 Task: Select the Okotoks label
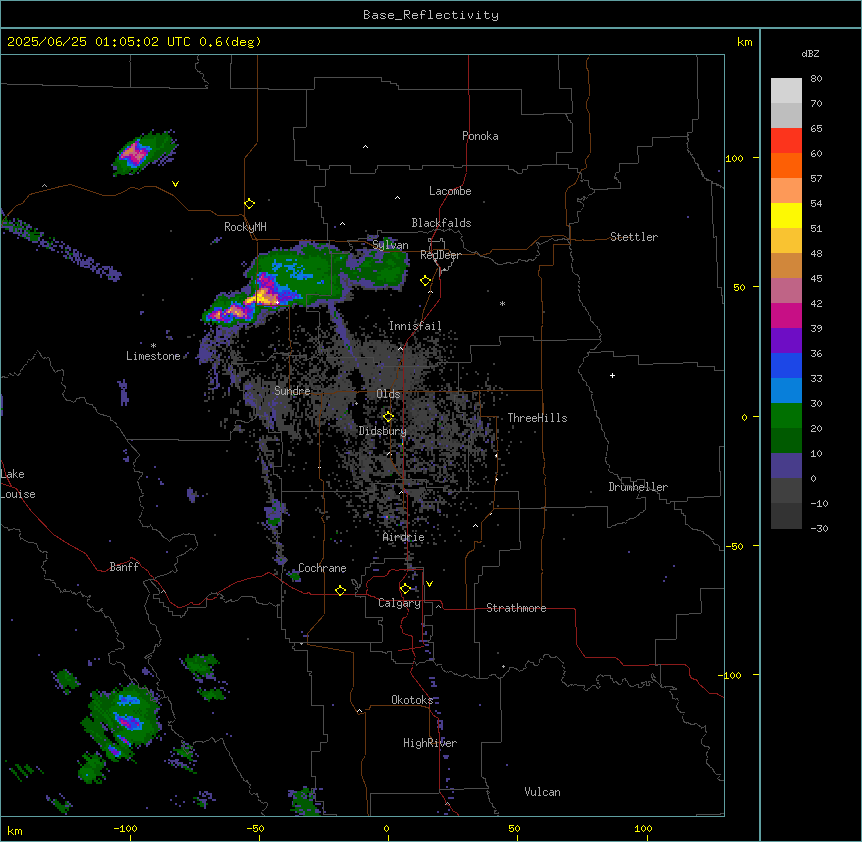click(412, 700)
